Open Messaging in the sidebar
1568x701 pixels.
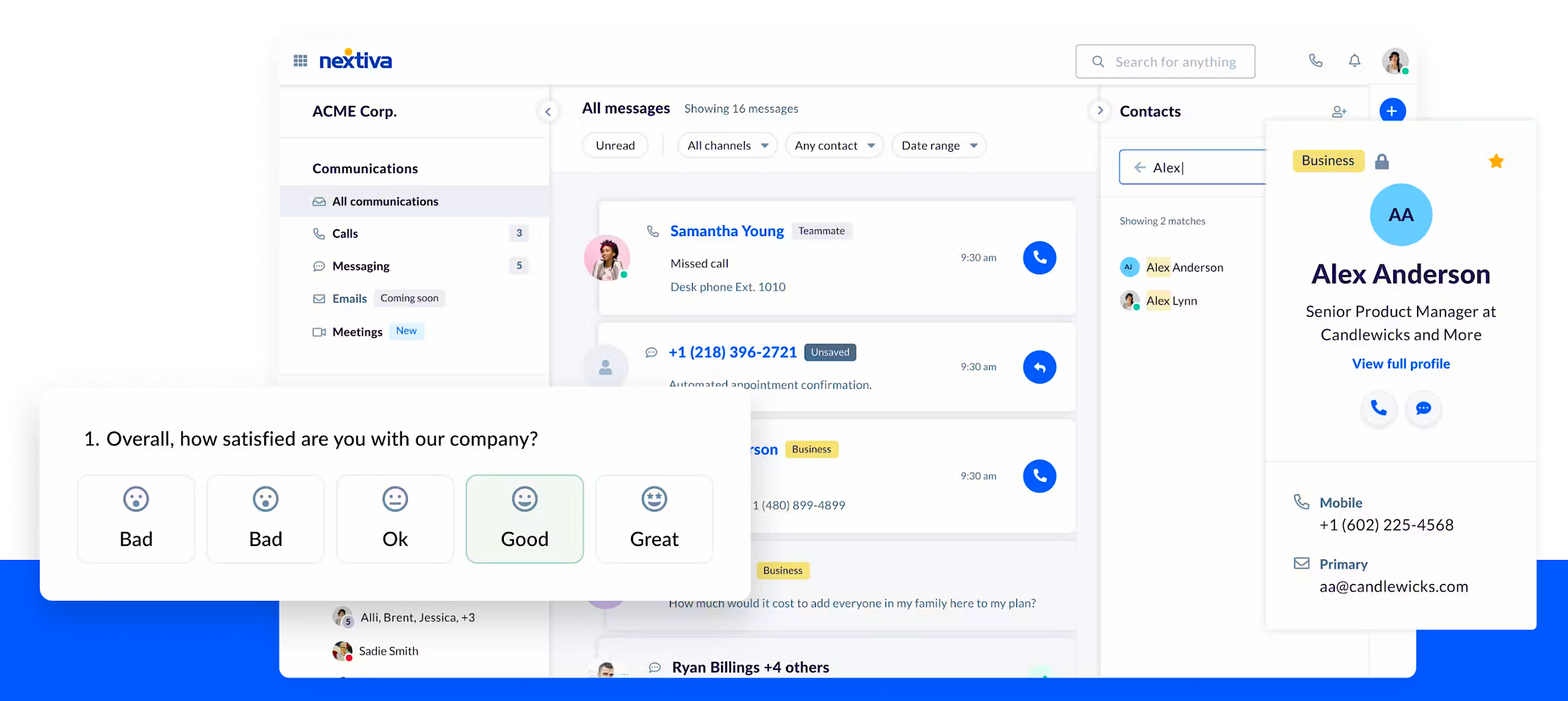361,266
